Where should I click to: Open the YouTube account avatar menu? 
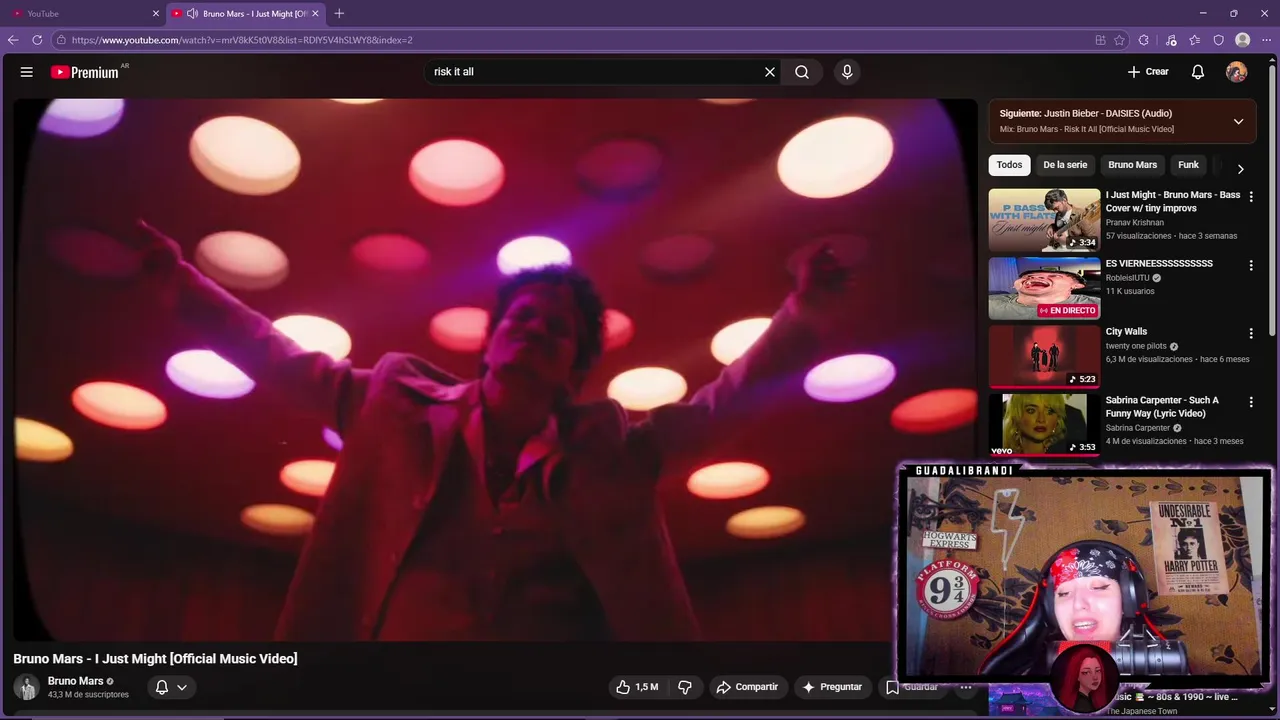1237,72
